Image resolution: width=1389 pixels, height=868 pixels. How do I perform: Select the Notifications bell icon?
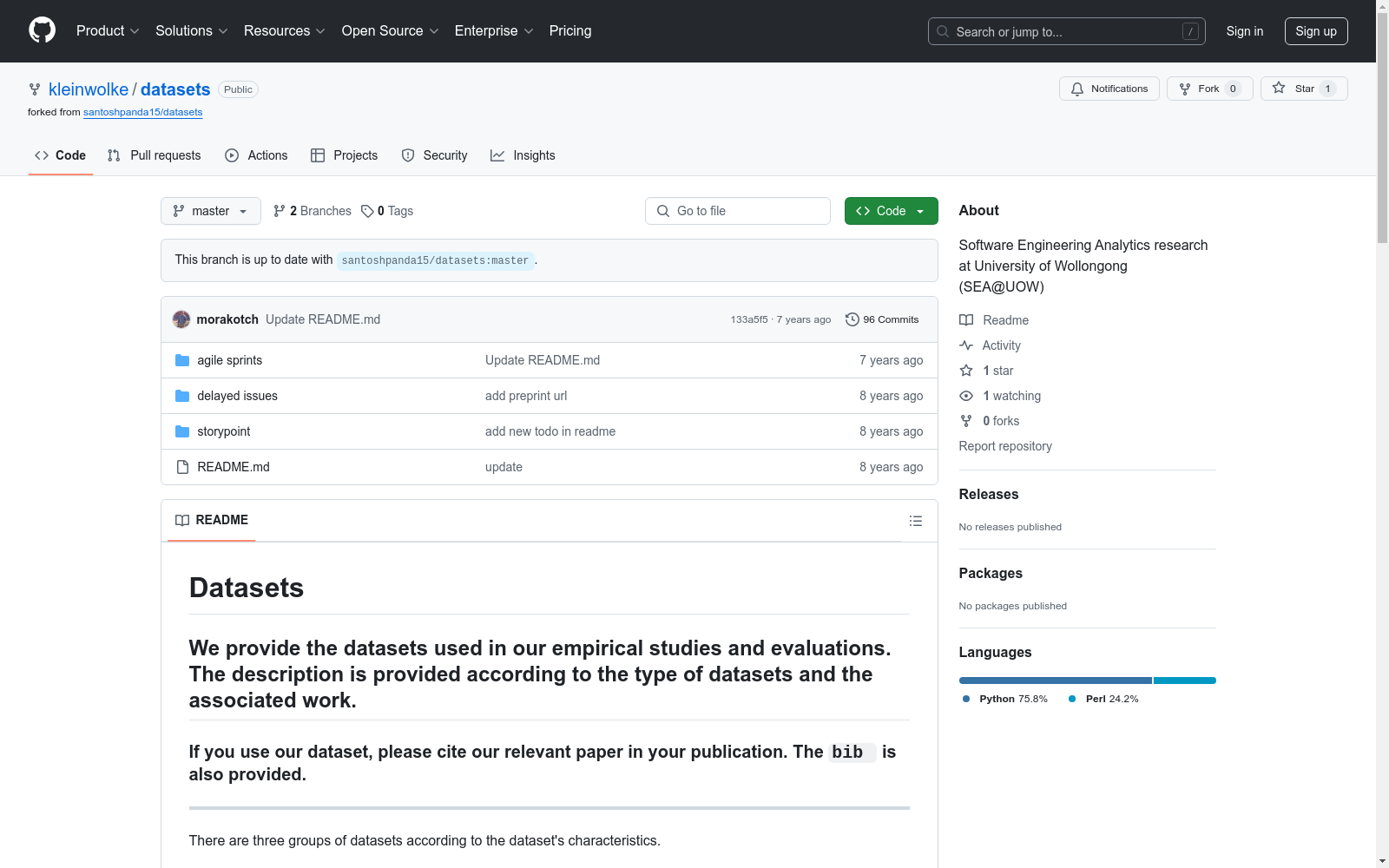(x=1077, y=89)
